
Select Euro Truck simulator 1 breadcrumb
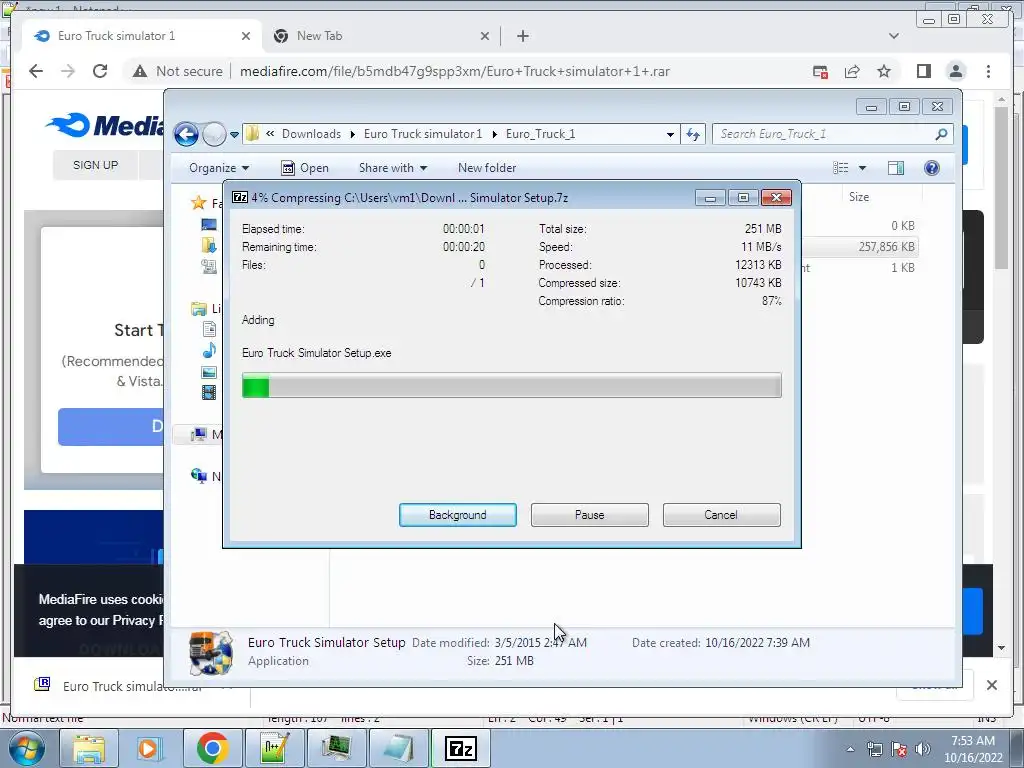coord(423,134)
